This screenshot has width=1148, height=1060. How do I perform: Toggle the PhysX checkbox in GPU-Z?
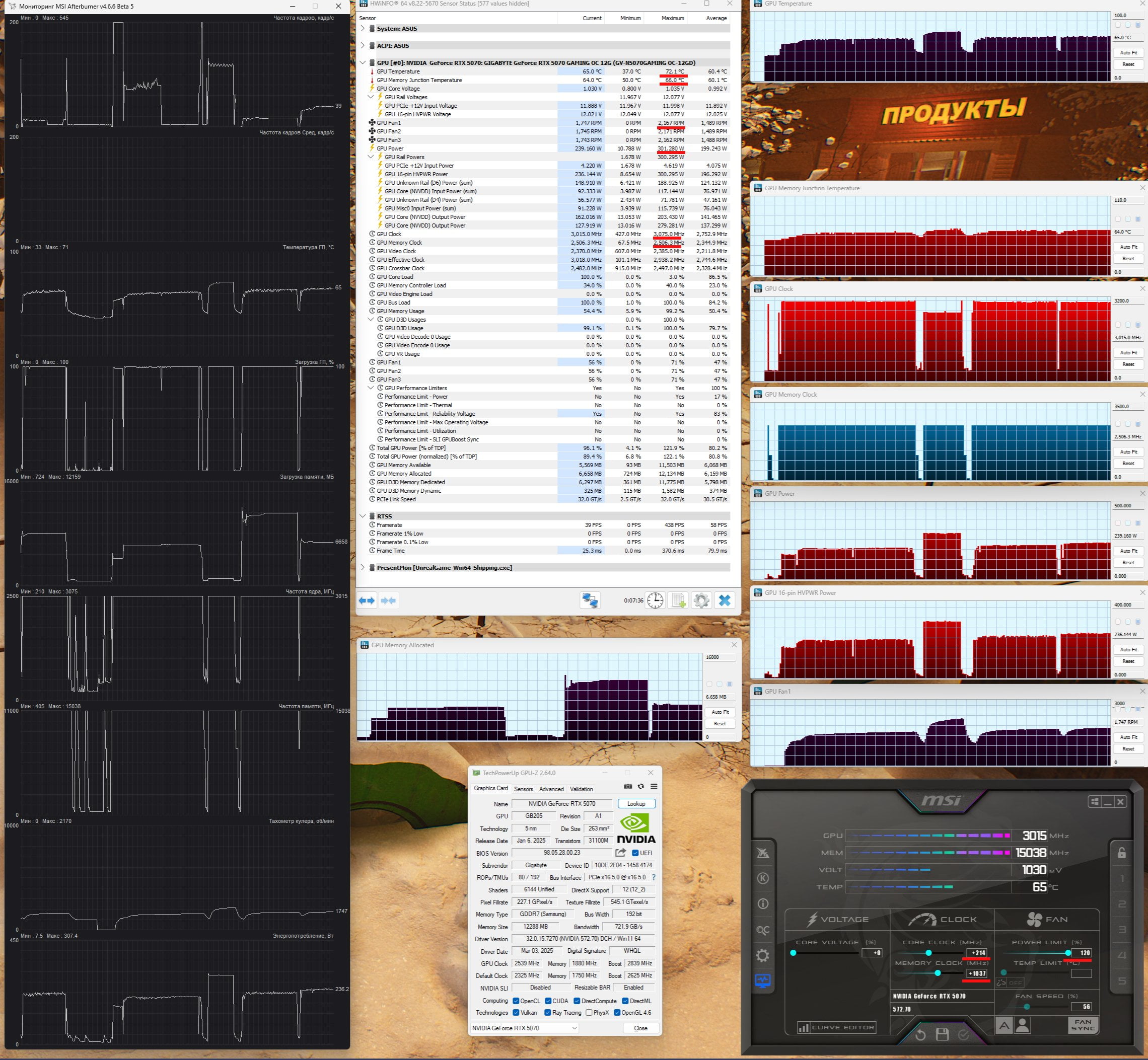click(x=589, y=1013)
